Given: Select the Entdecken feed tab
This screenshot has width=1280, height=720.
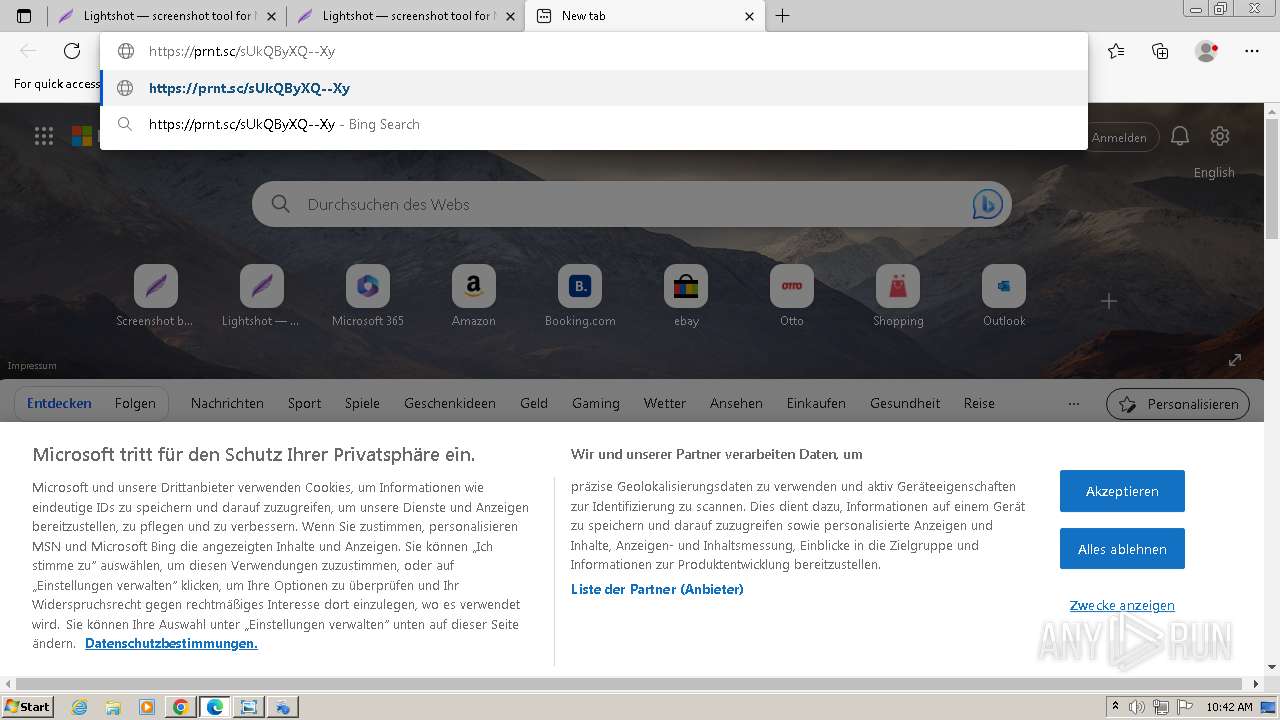Looking at the screenshot, I should pyautogui.click(x=59, y=404).
